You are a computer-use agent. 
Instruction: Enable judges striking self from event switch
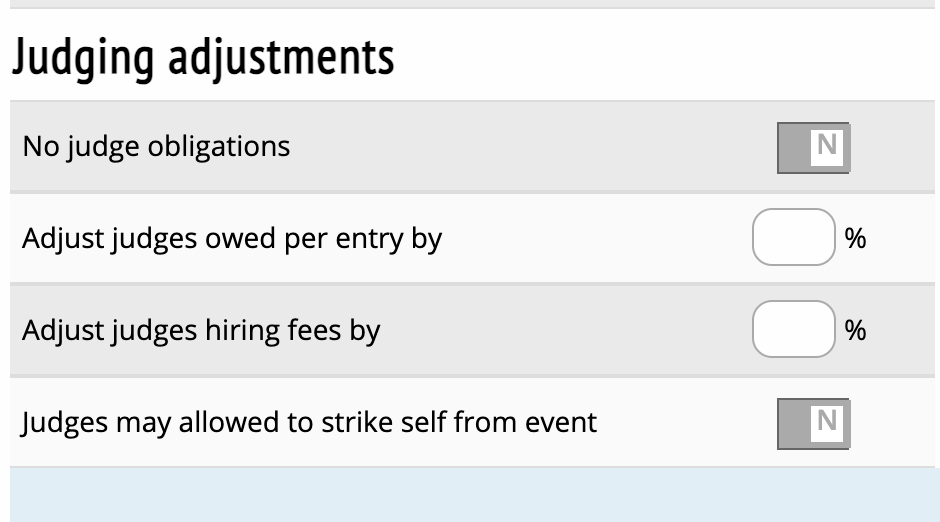(x=813, y=423)
